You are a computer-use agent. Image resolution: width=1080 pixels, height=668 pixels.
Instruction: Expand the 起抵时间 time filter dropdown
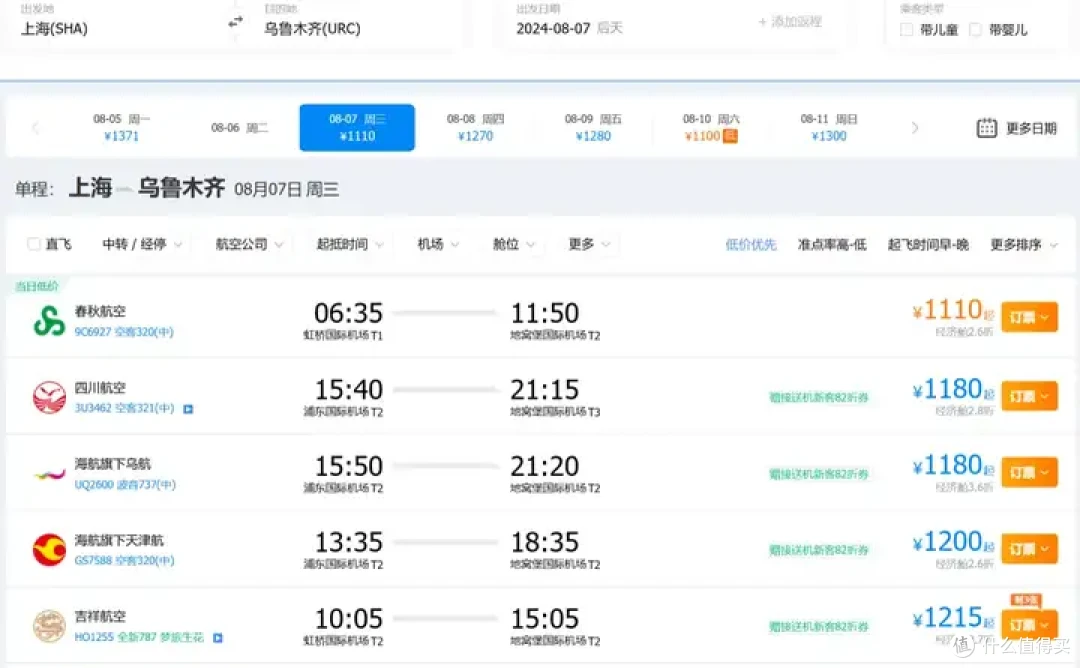click(350, 244)
